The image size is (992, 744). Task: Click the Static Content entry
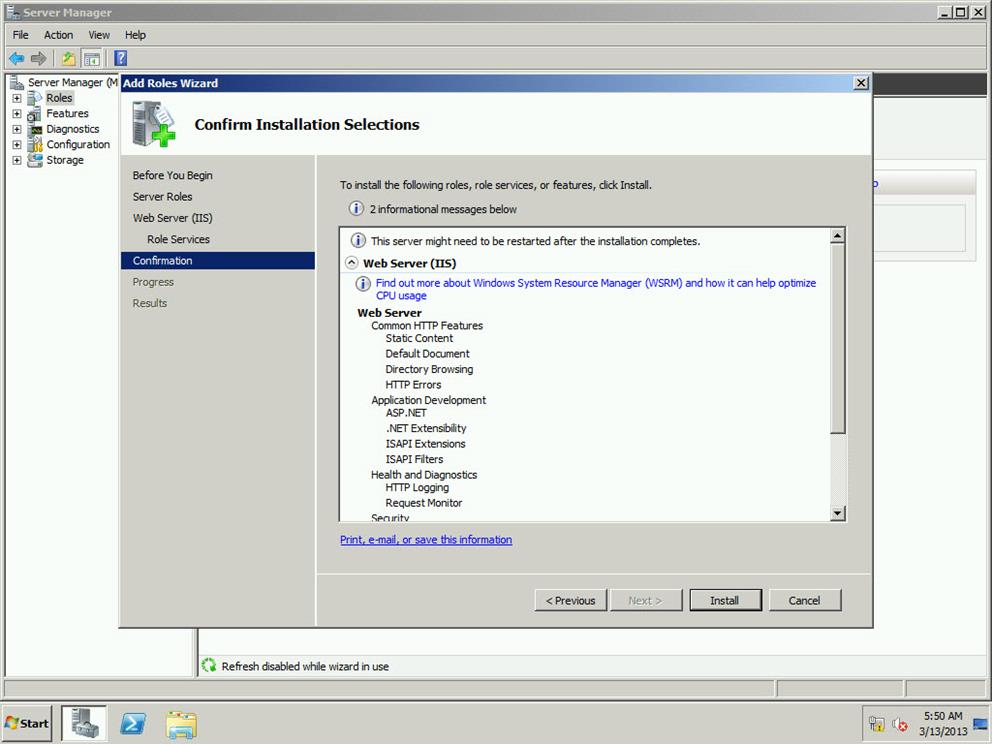[x=419, y=338]
